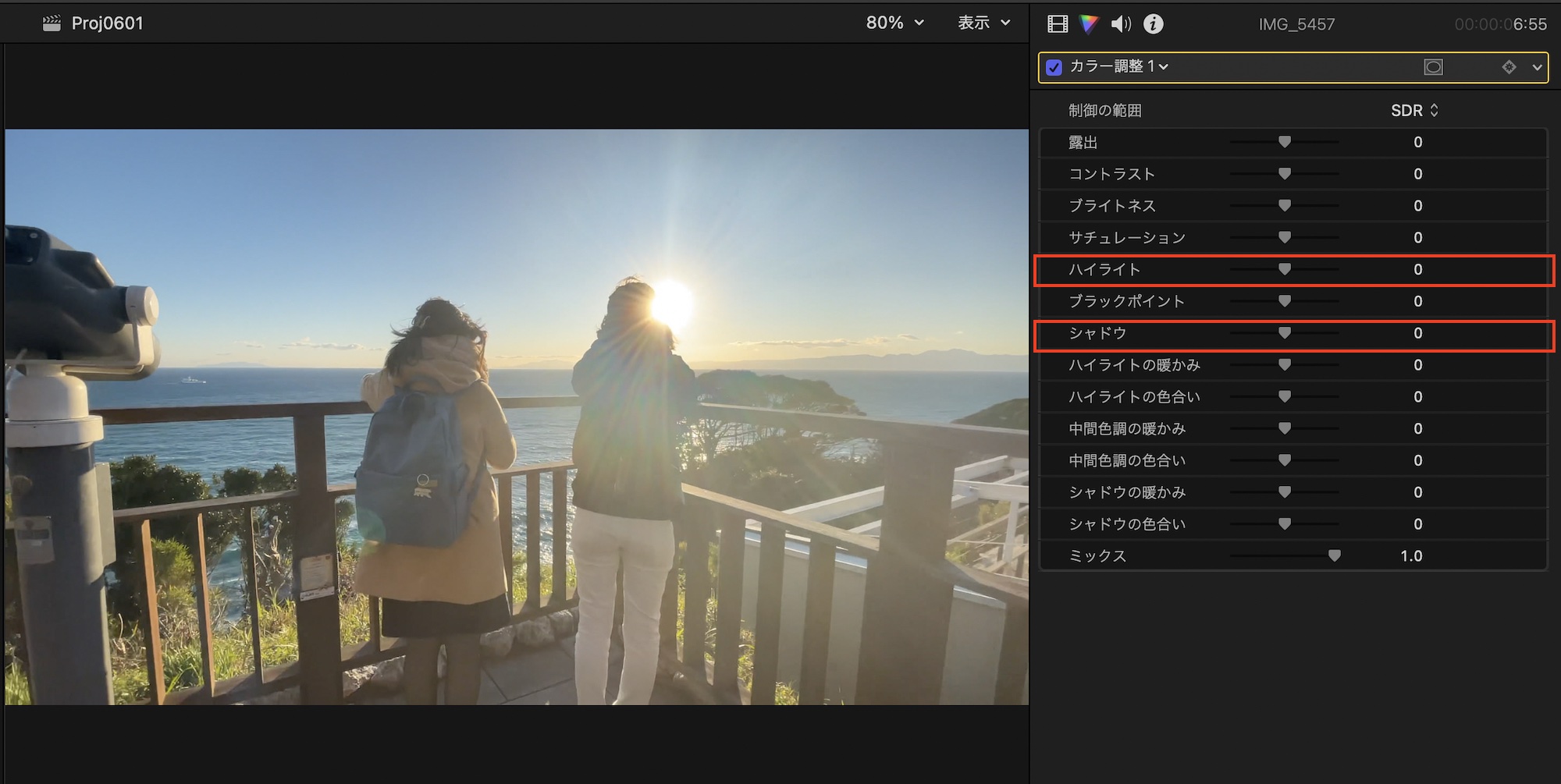Click the keyframe diamond button for カラー調整 1
Viewport: 1561px width, 784px height.
(1509, 67)
